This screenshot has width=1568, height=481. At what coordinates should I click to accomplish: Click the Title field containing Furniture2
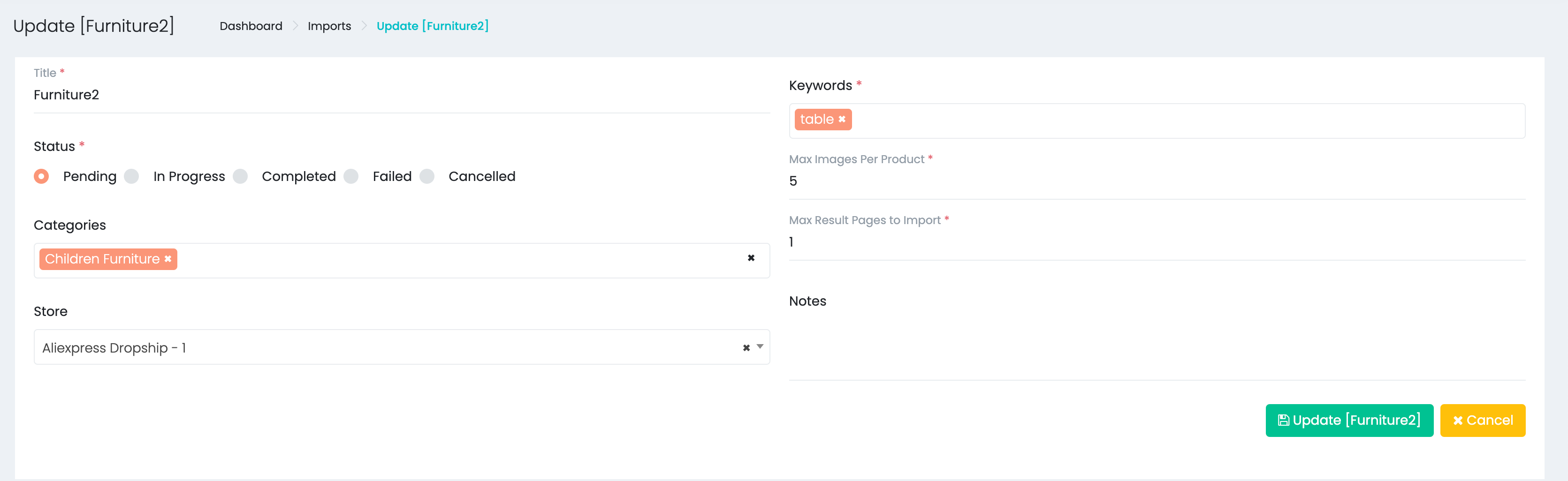[x=402, y=96]
